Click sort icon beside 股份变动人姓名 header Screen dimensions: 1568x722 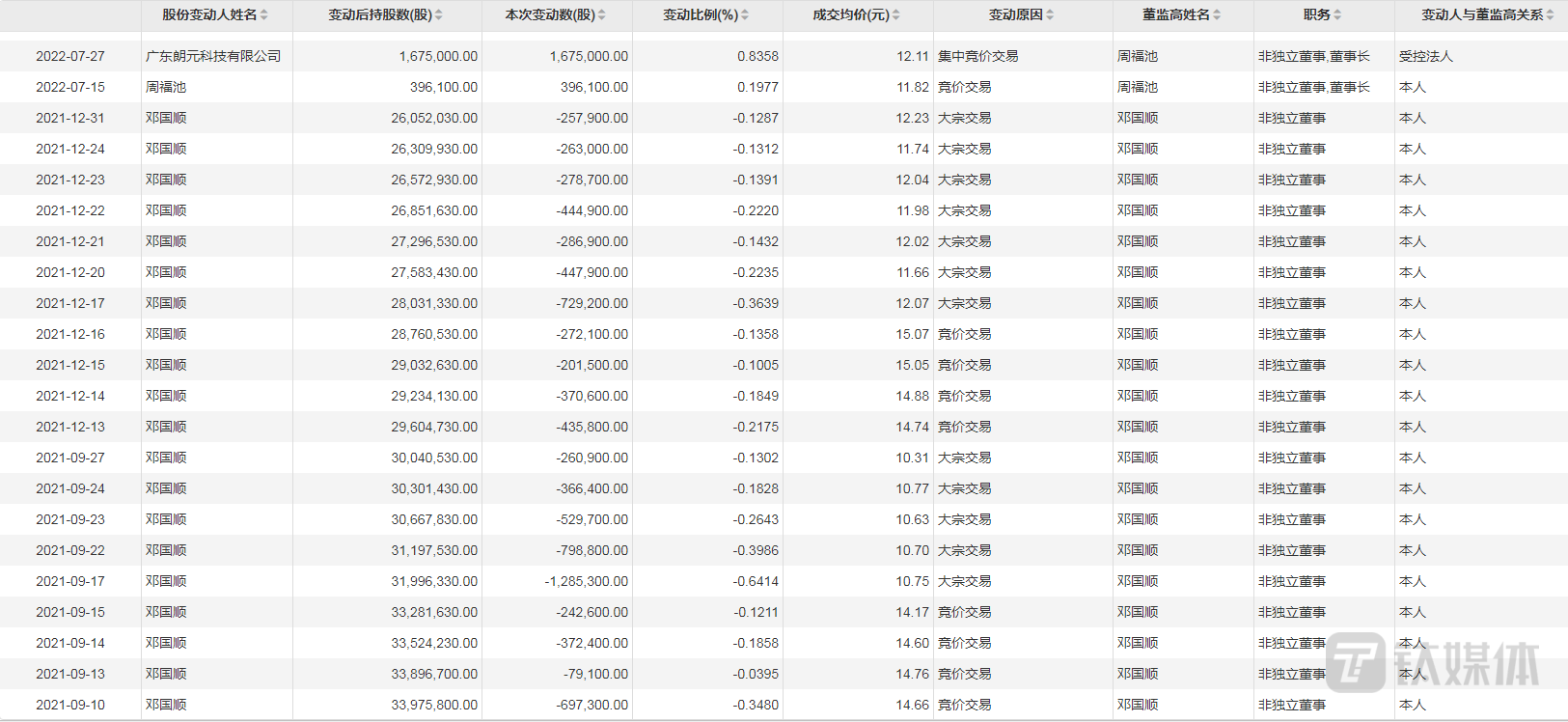coord(264,15)
